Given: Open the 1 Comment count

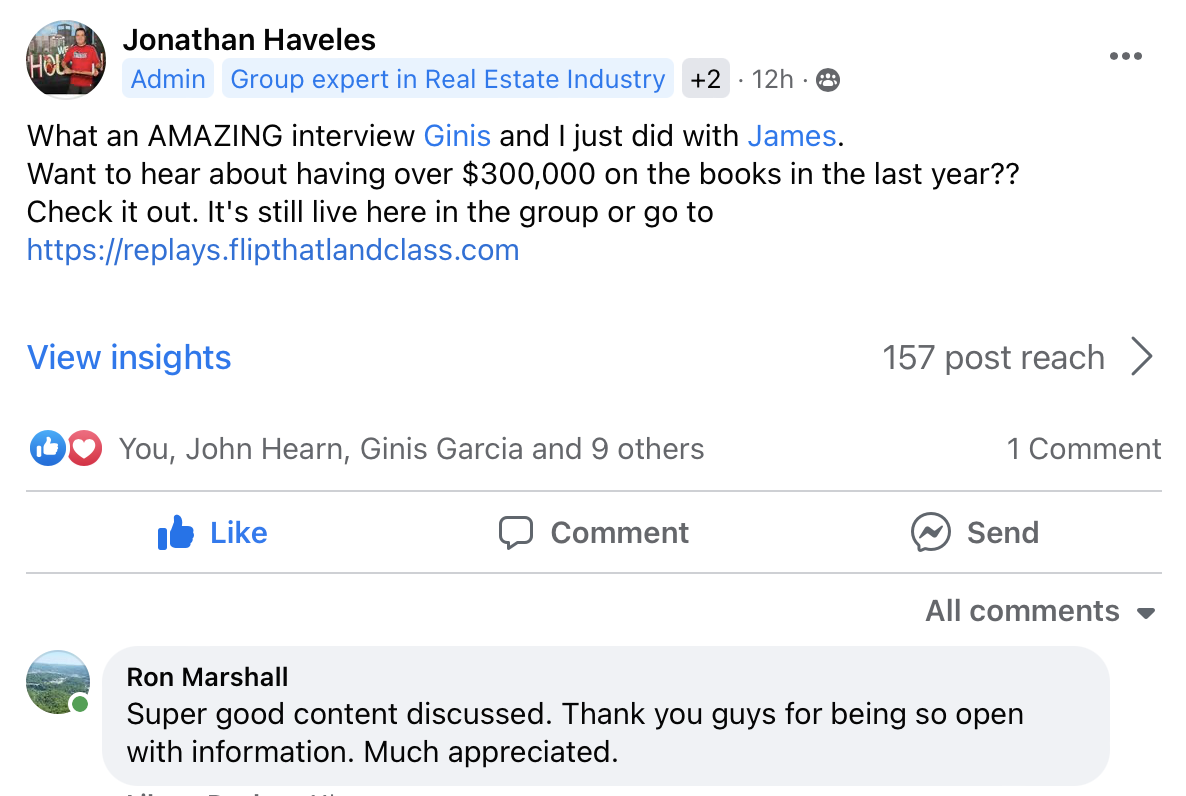Looking at the screenshot, I should pos(1083,449).
